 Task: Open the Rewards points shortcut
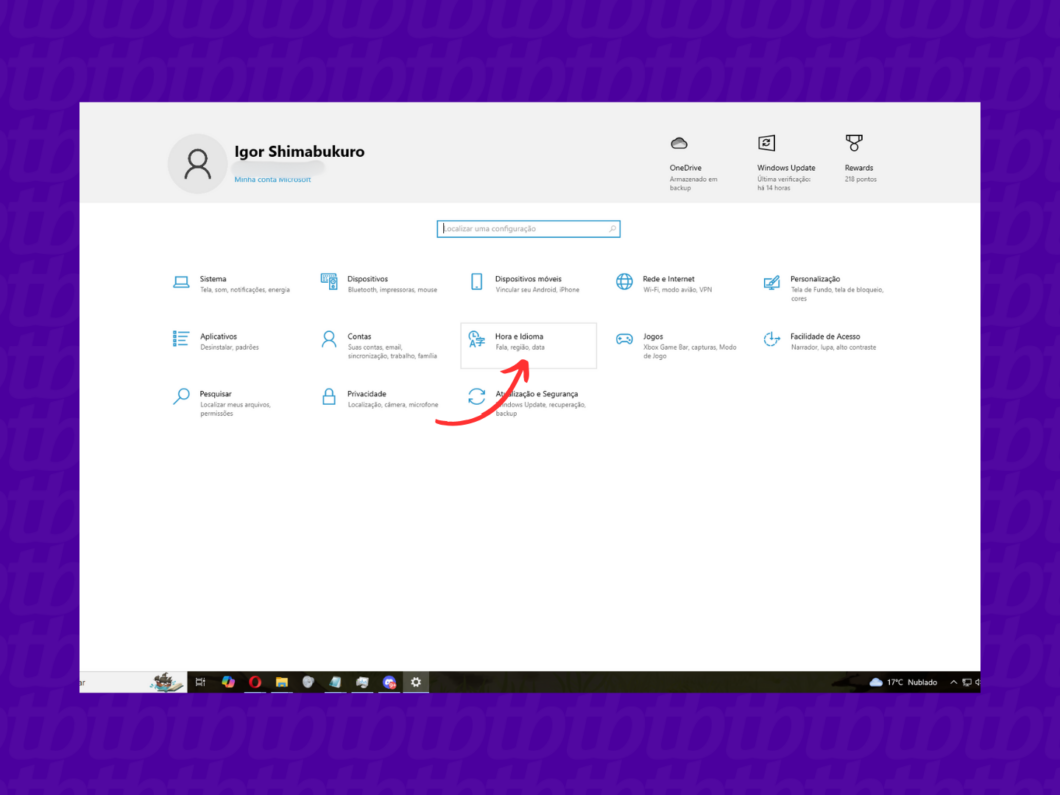pyautogui.click(x=857, y=161)
